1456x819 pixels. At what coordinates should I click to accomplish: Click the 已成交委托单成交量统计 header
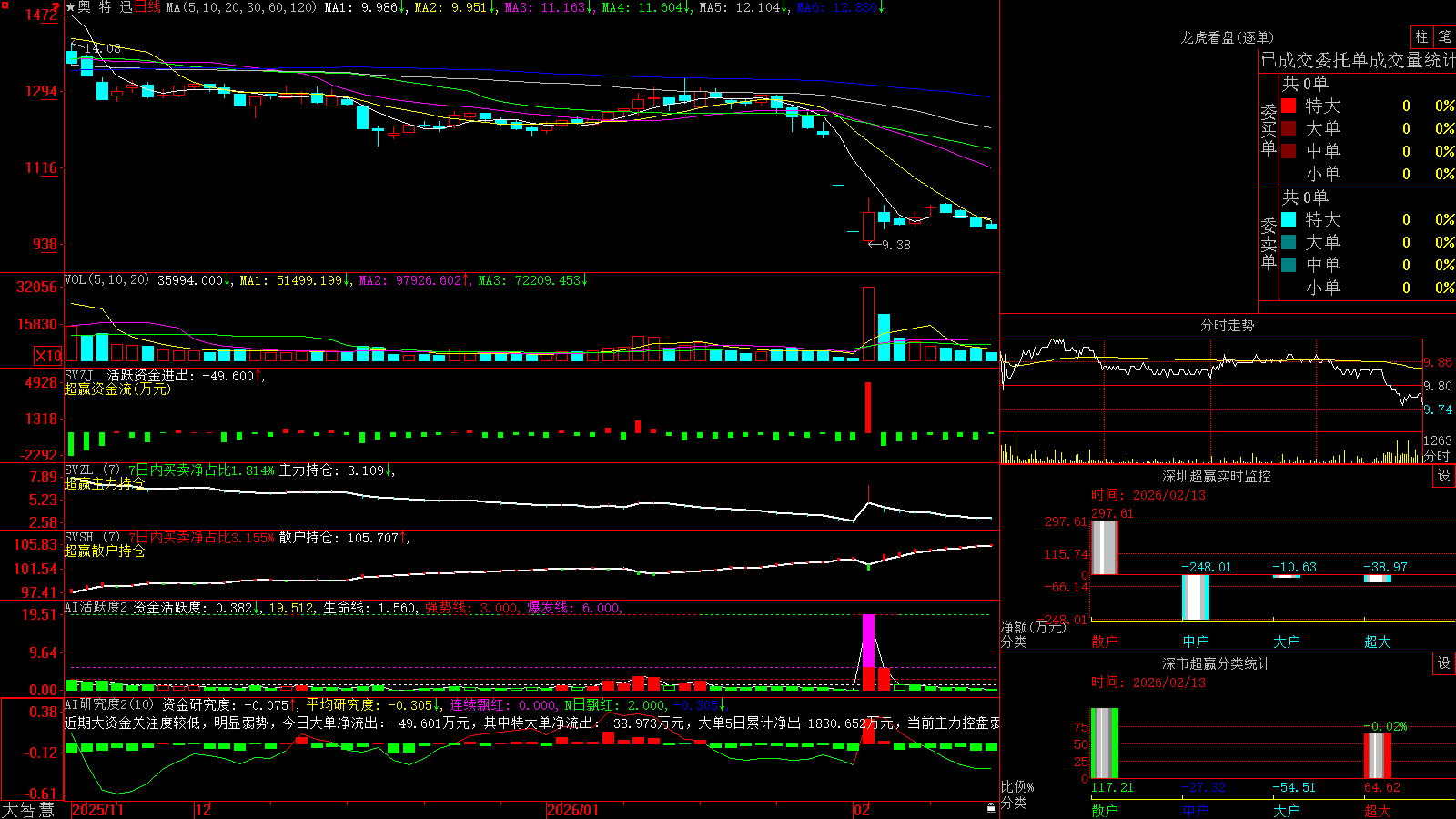1358,60
